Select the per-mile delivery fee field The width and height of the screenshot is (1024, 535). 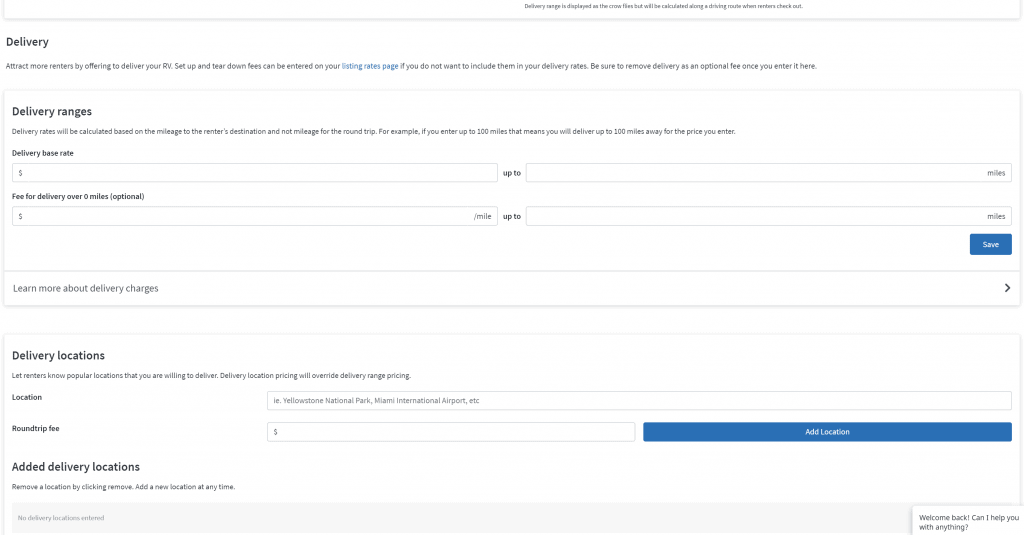255,216
